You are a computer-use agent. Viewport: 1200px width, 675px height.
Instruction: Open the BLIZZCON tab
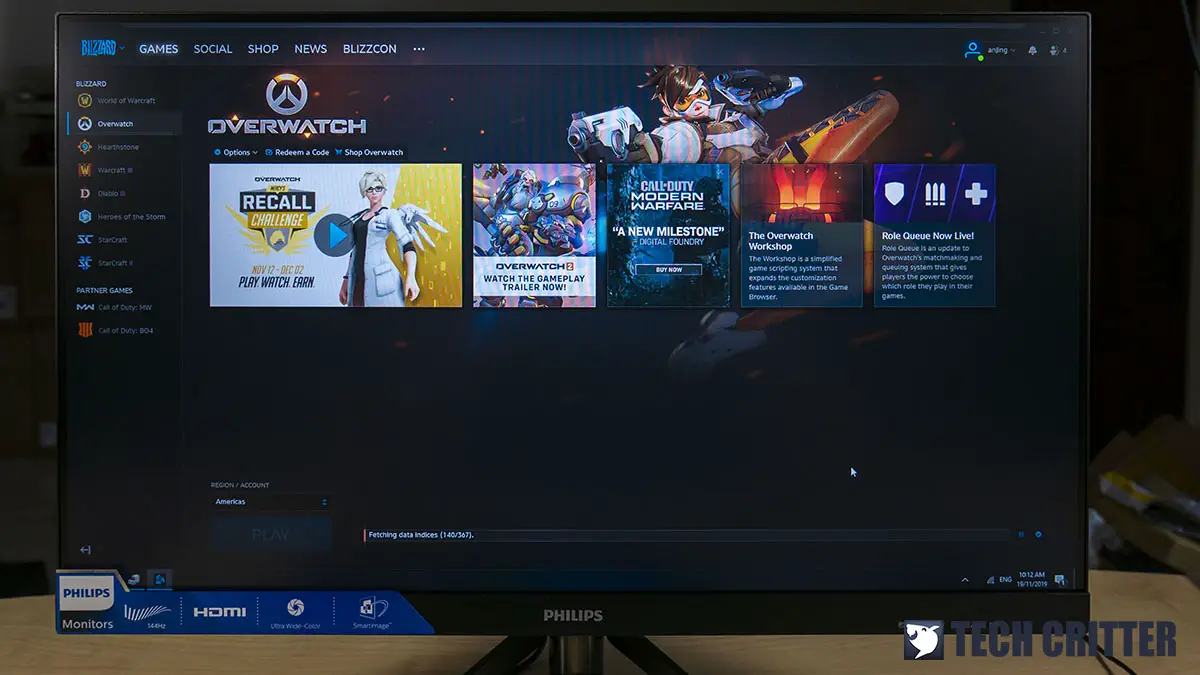pyautogui.click(x=370, y=49)
